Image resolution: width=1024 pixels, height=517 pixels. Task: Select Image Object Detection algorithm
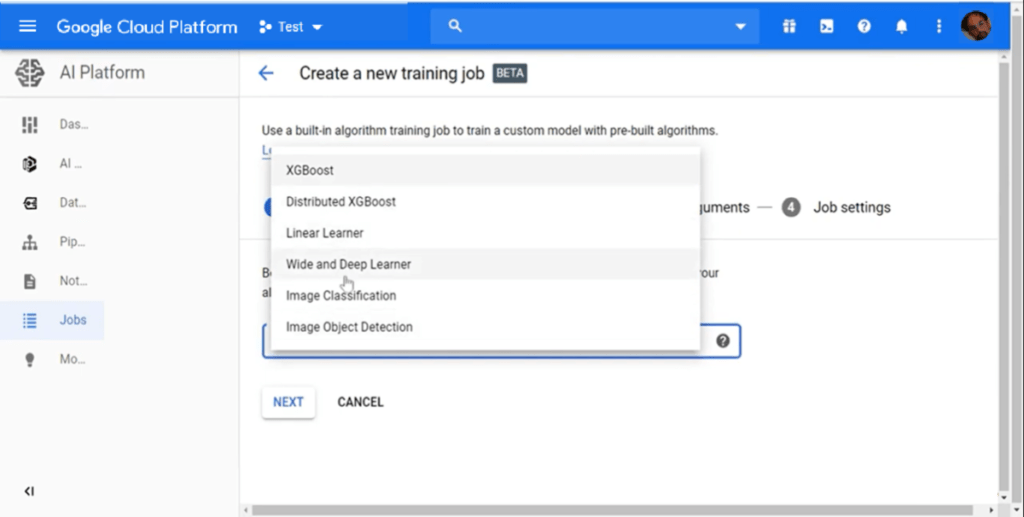tap(349, 327)
